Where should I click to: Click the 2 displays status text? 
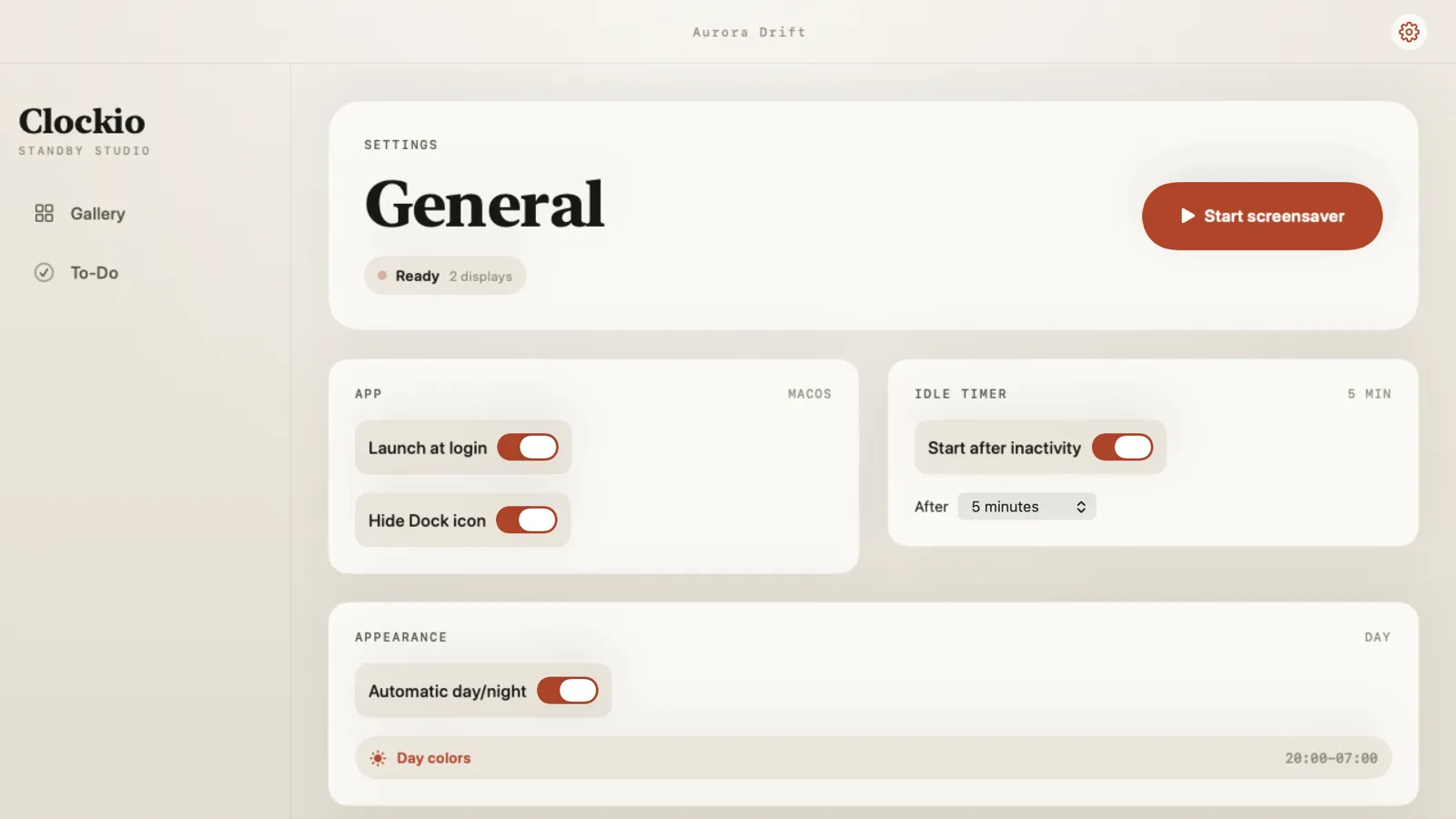(480, 276)
